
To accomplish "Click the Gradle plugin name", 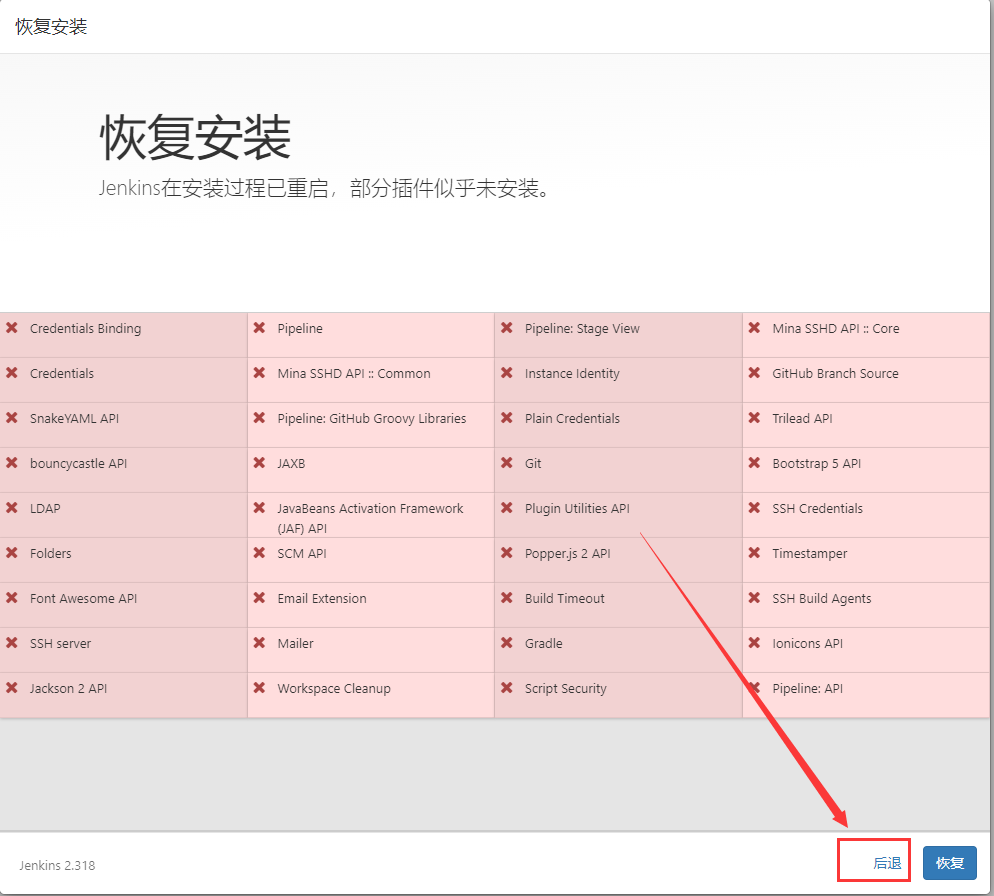I will [x=543, y=644].
